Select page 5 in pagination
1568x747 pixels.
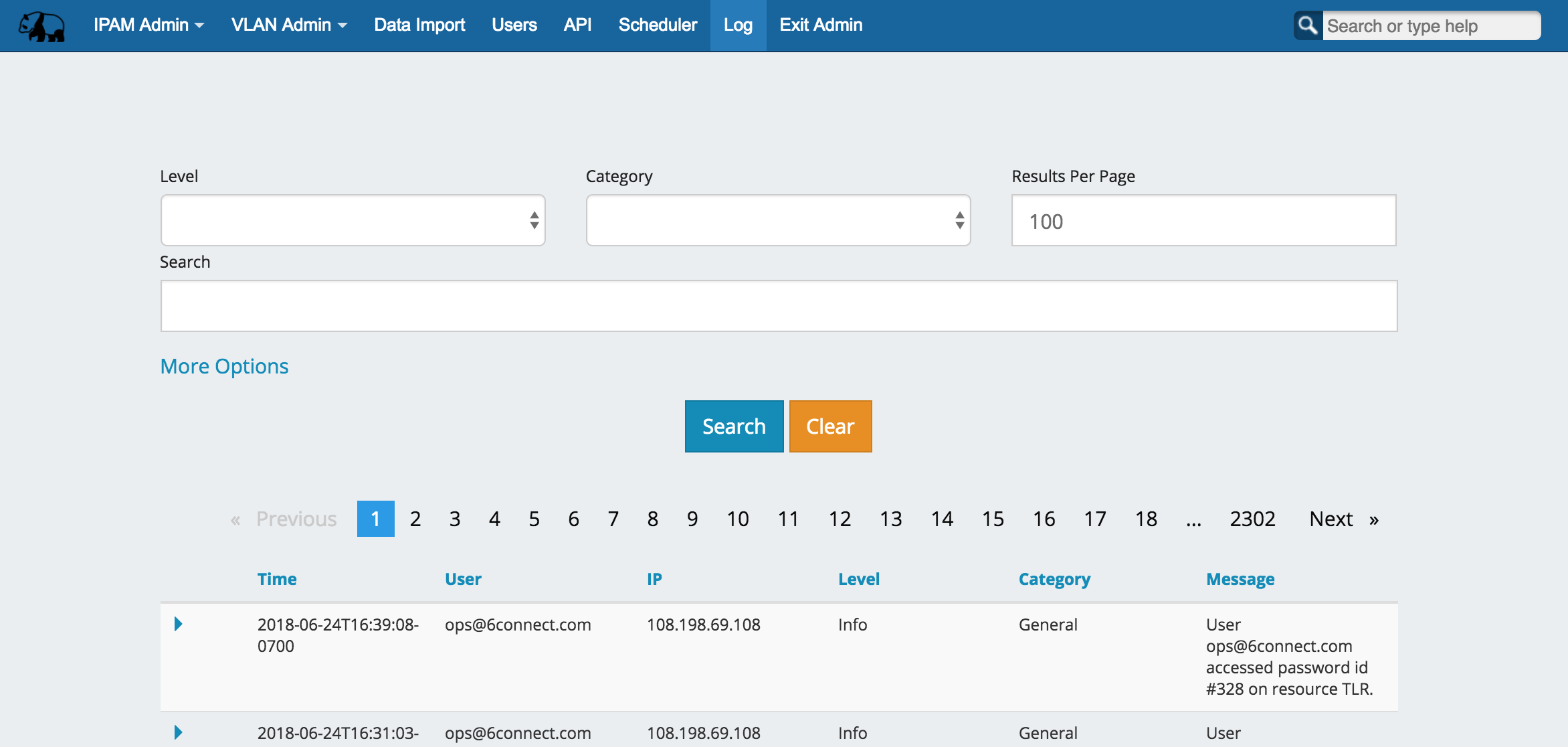click(x=534, y=519)
